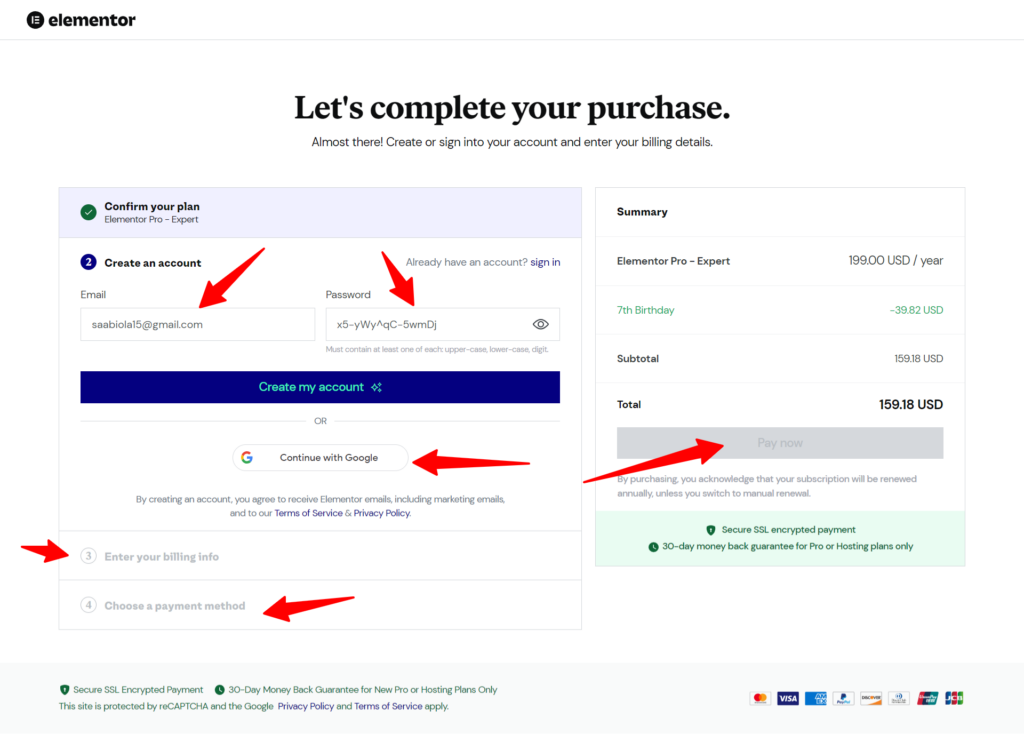Select the American Express payment icon
The width and height of the screenshot is (1024, 734).
click(815, 698)
